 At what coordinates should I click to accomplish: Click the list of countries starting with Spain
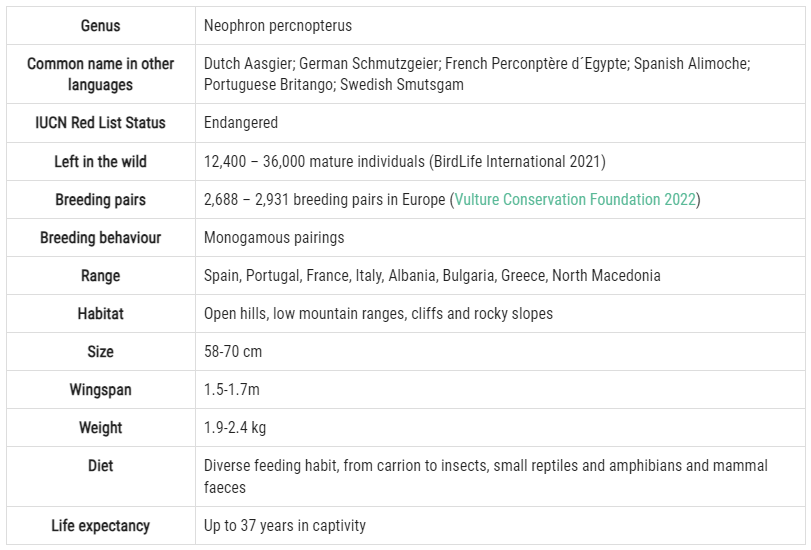432,276
